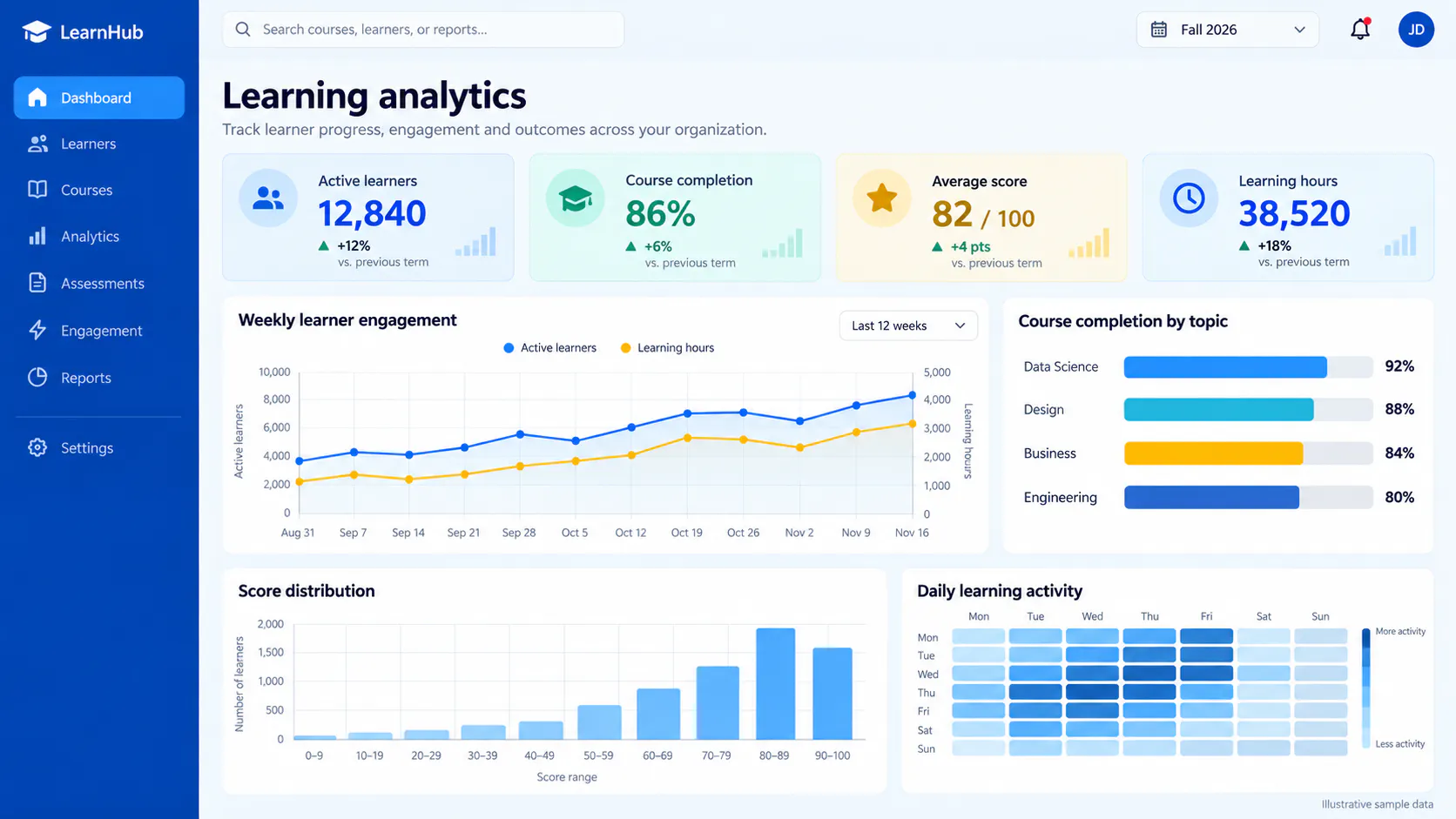Click the Analytics sidebar bar-chart icon
This screenshot has width=1456, height=819.
pos(37,236)
